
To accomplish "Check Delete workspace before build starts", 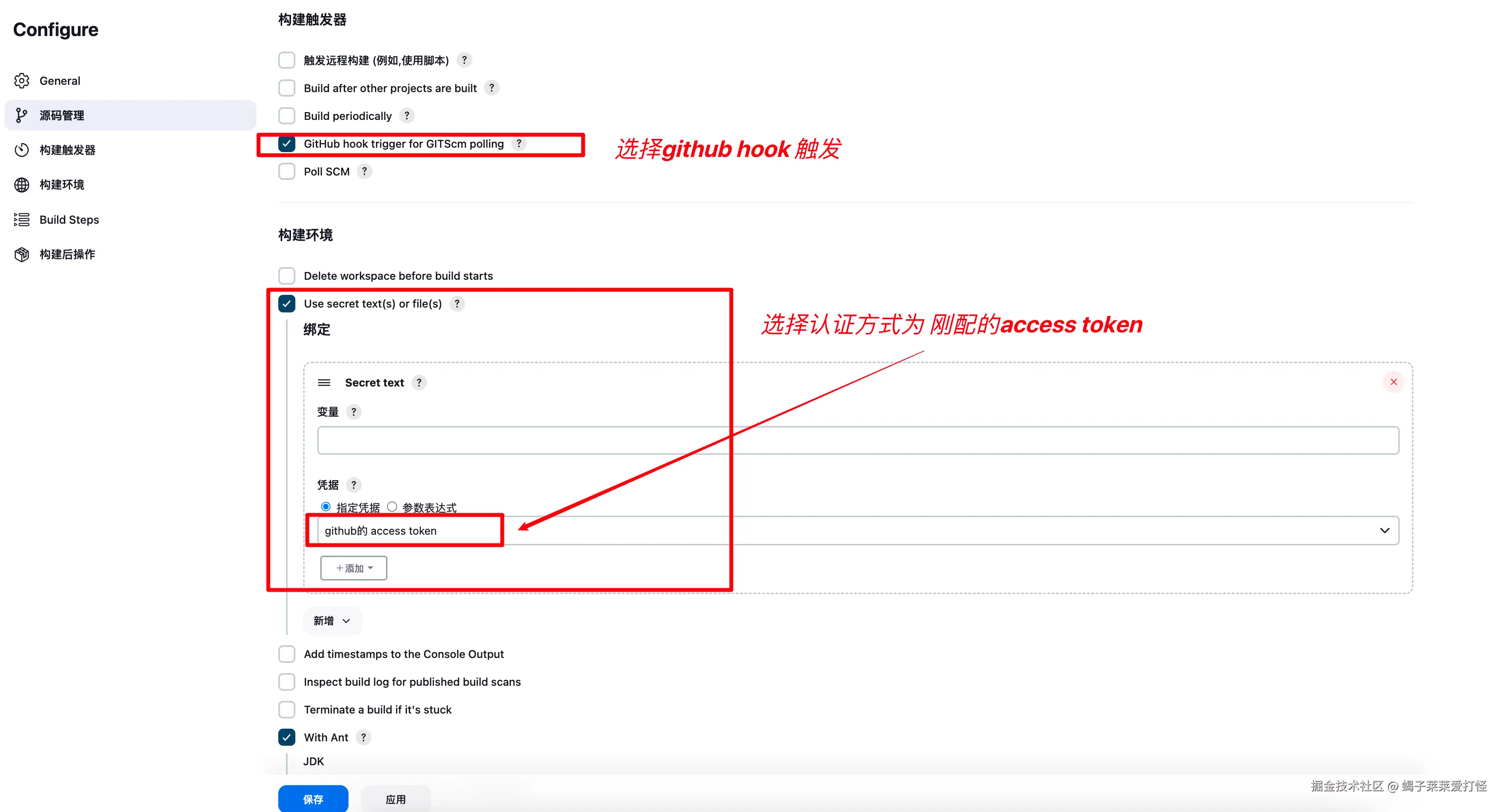I will coord(287,275).
